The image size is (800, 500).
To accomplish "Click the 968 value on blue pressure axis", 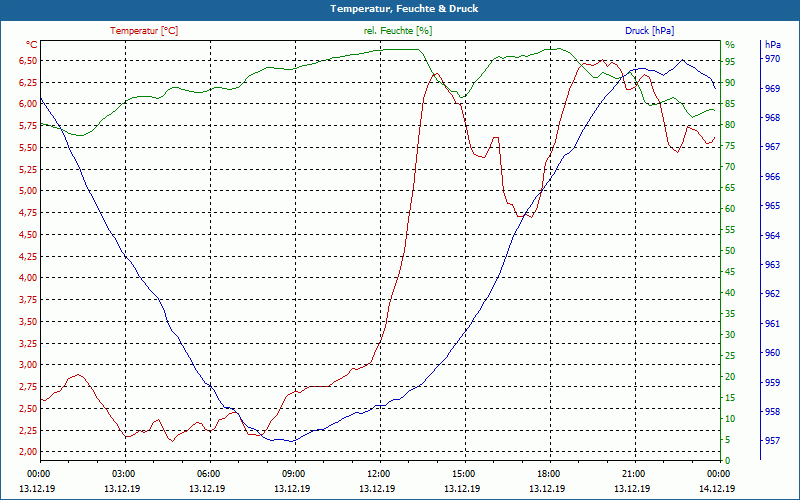I will [x=772, y=118].
